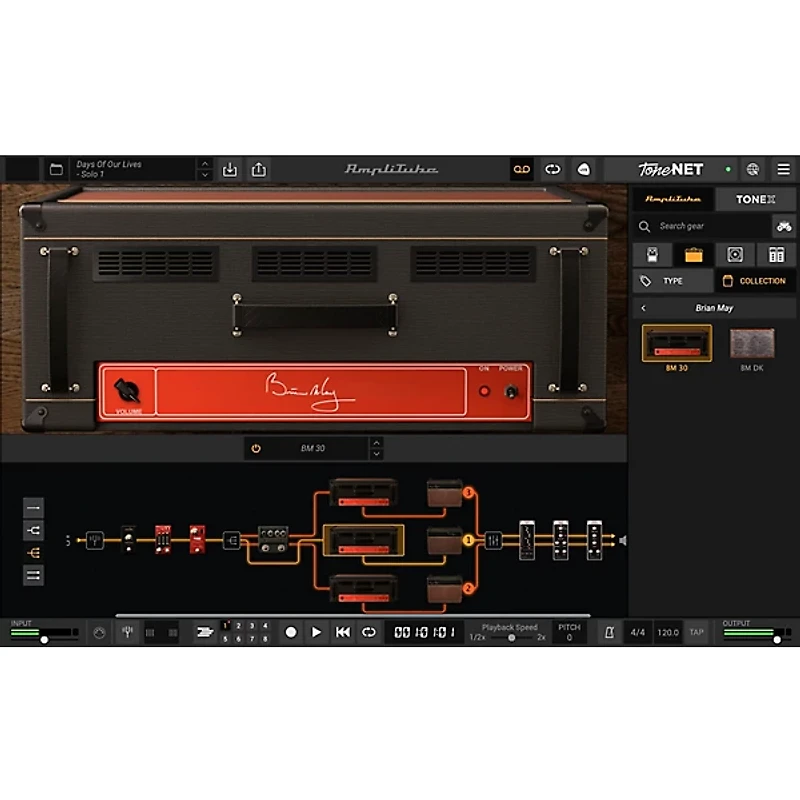Select the COLLECTION browse tab
The height and width of the screenshot is (800, 800).
[x=755, y=281]
